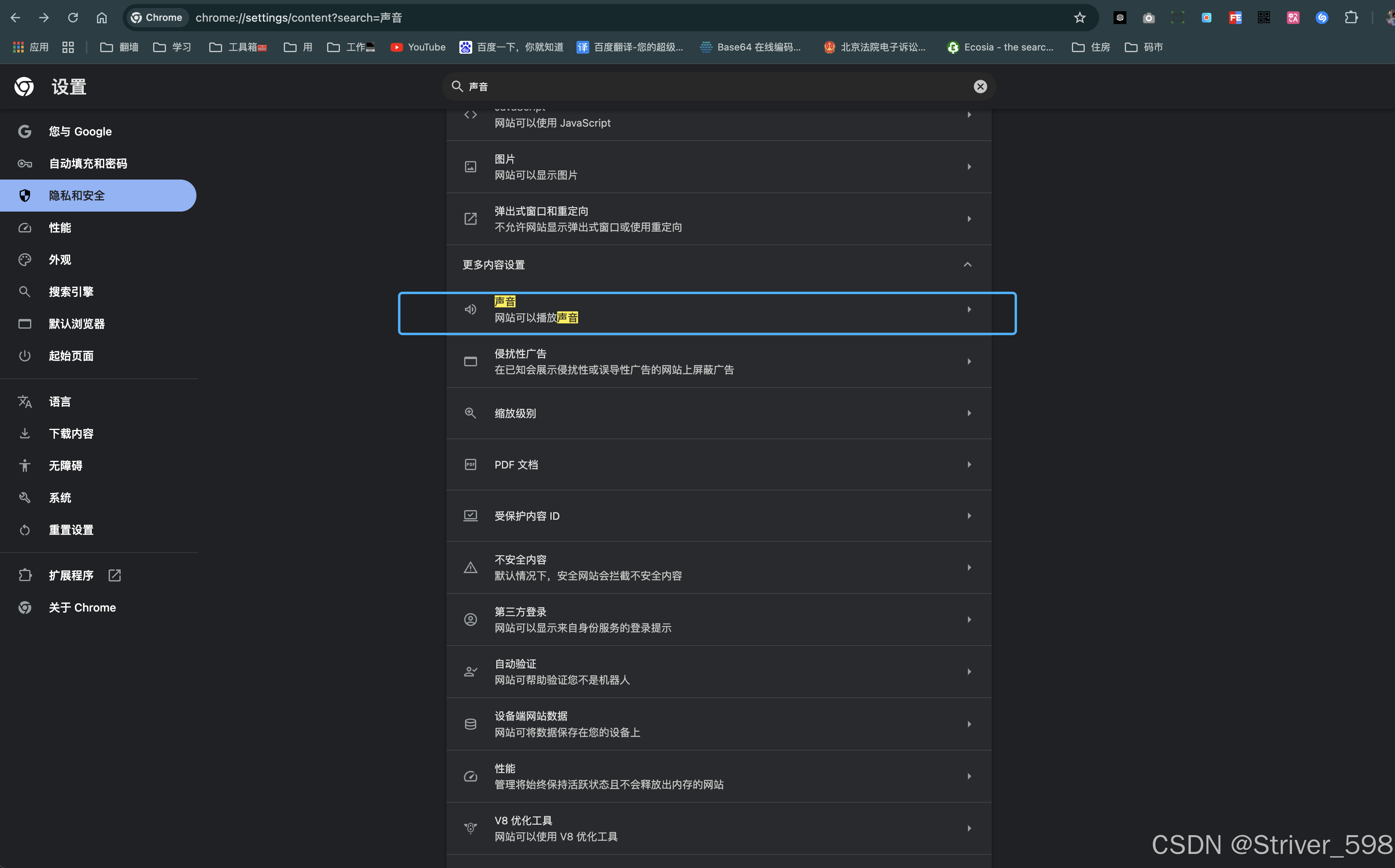Open the QR code extension icon
Viewport: 1395px width, 868px height.
[x=1264, y=18]
